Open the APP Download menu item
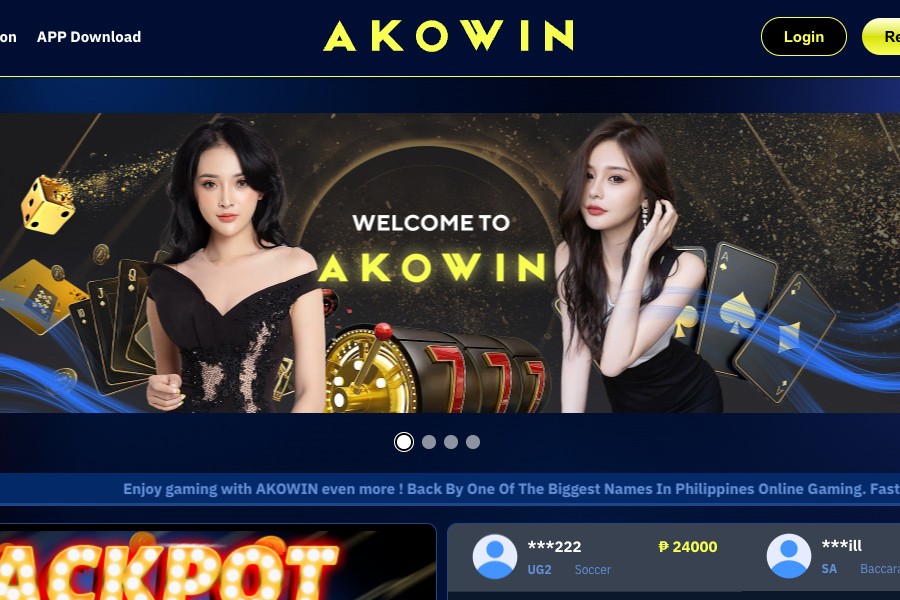 click(x=89, y=37)
